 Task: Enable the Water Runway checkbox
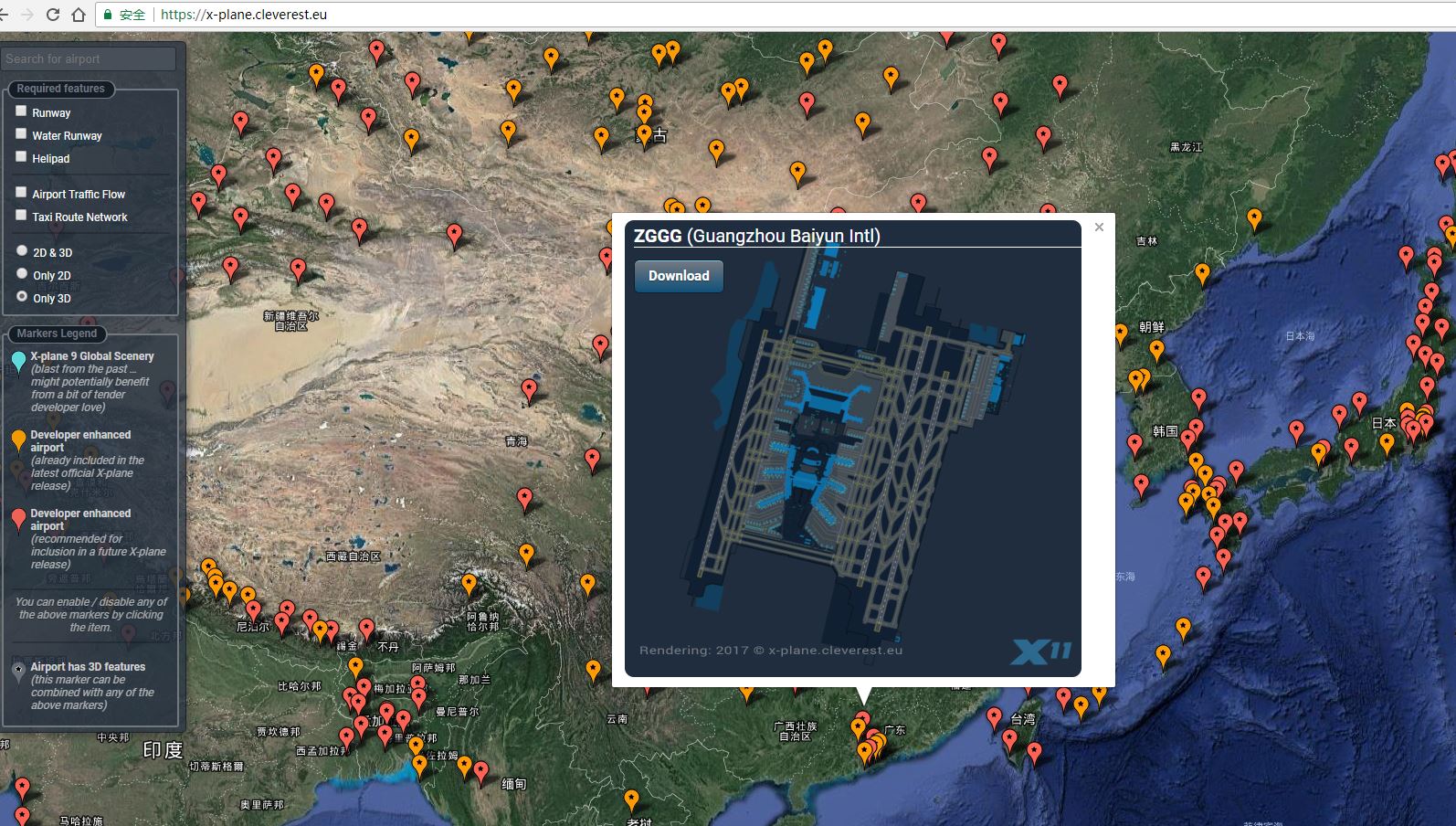tap(21, 133)
